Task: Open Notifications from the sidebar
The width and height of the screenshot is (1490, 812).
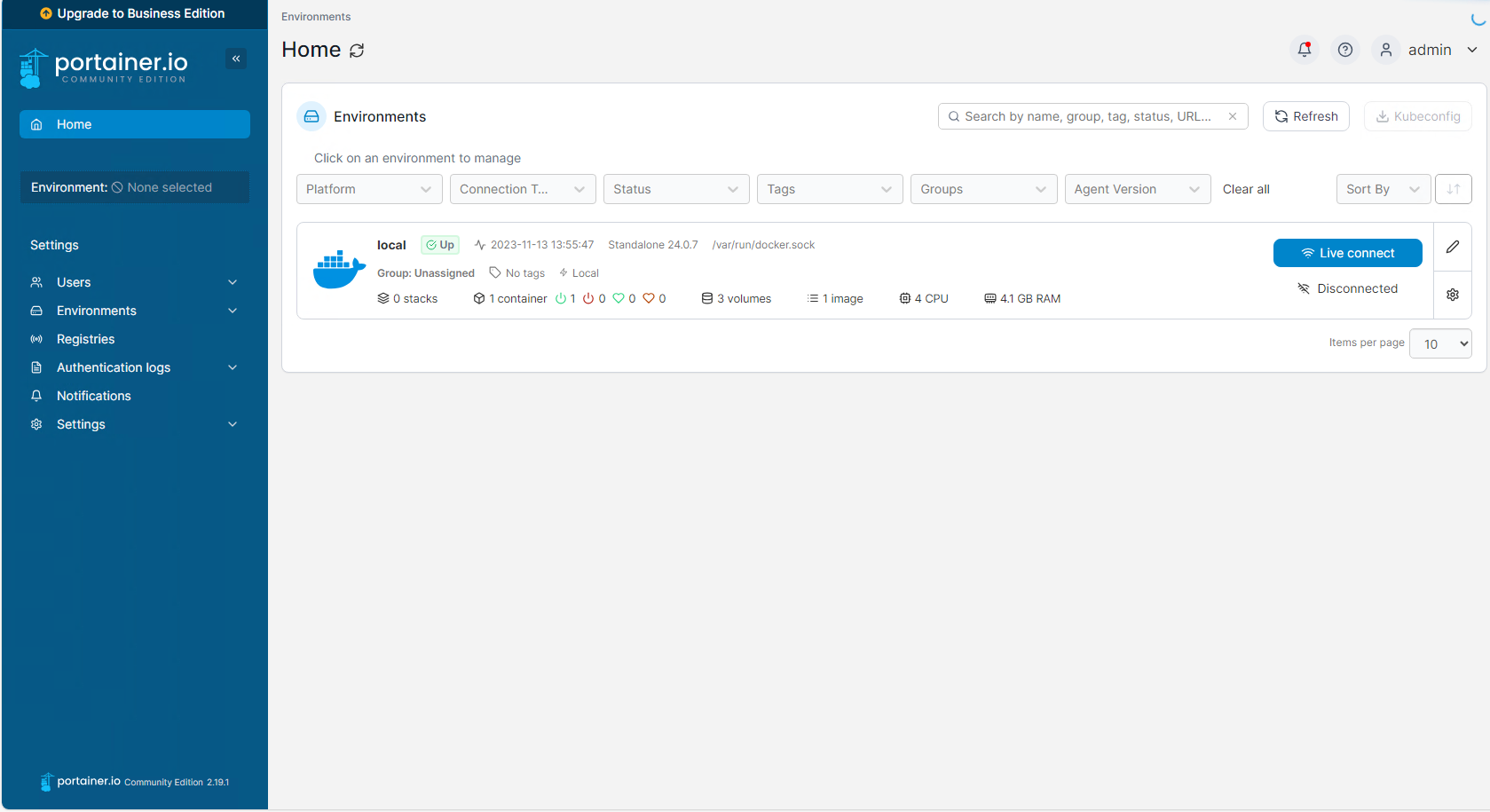Action: tap(93, 396)
